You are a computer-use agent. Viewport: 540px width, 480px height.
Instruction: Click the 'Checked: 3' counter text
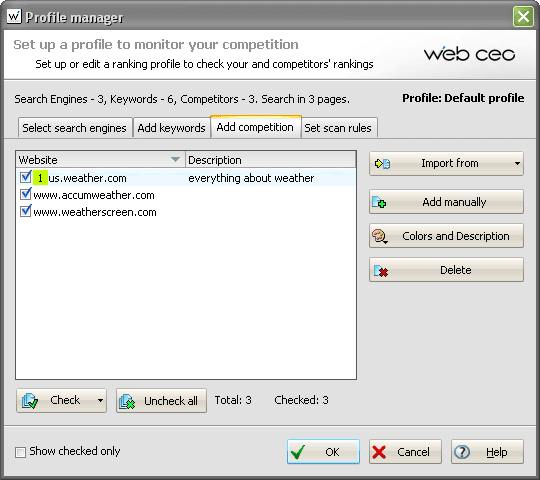point(301,400)
